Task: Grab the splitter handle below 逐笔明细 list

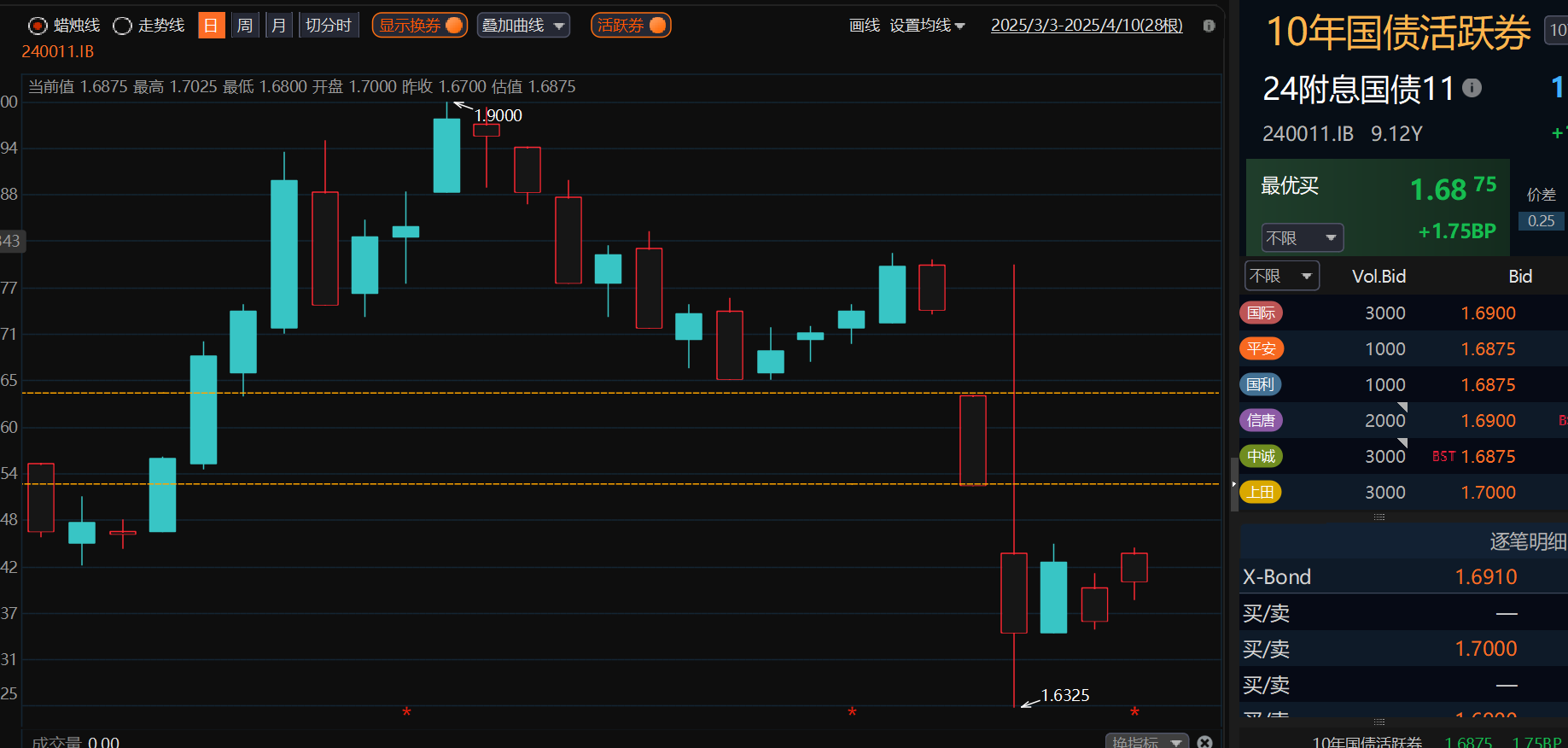Action: [1379, 722]
